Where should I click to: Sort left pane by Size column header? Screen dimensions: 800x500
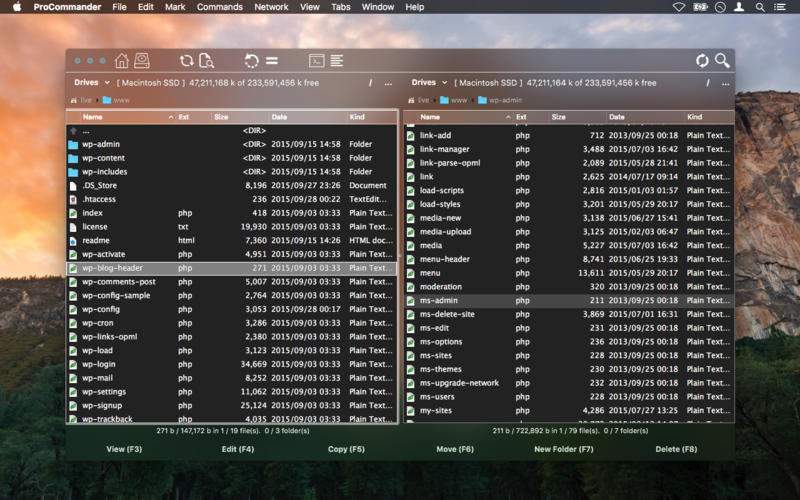tap(221, 117)
